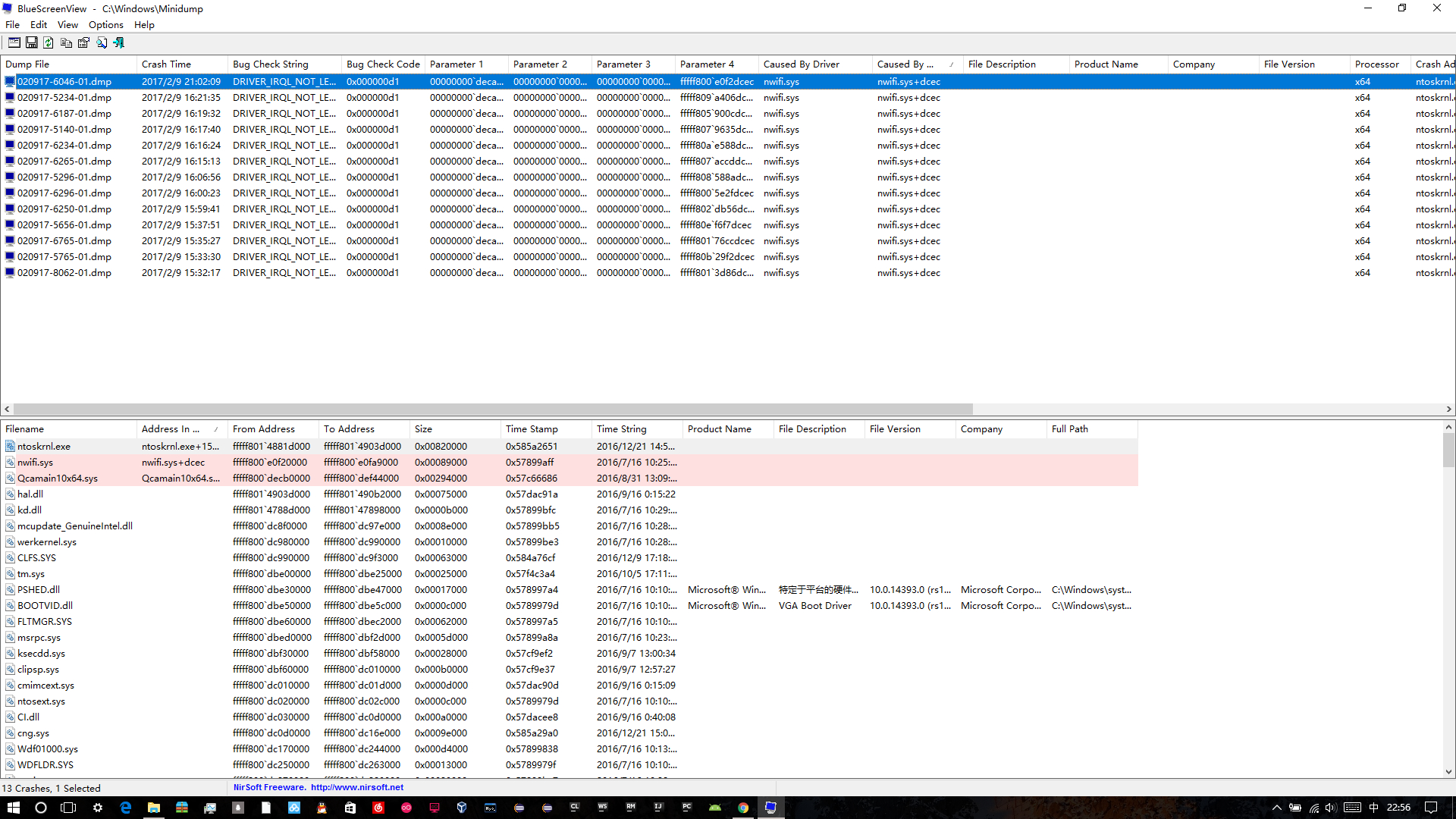Open the Windows Start menu

[14, 808]
